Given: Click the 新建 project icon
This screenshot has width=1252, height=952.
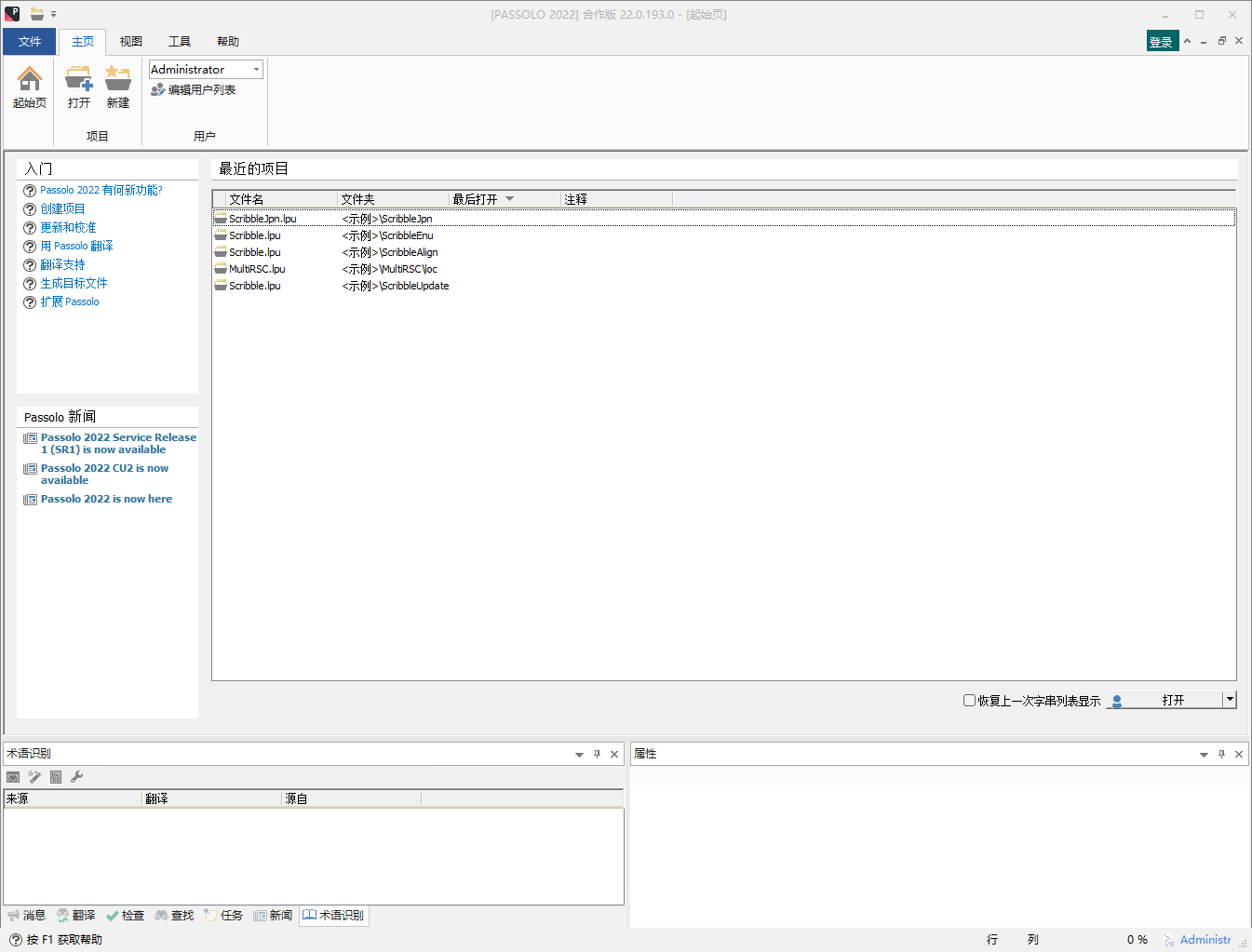Looking at the screenshot, I should [x=118, y=79].
